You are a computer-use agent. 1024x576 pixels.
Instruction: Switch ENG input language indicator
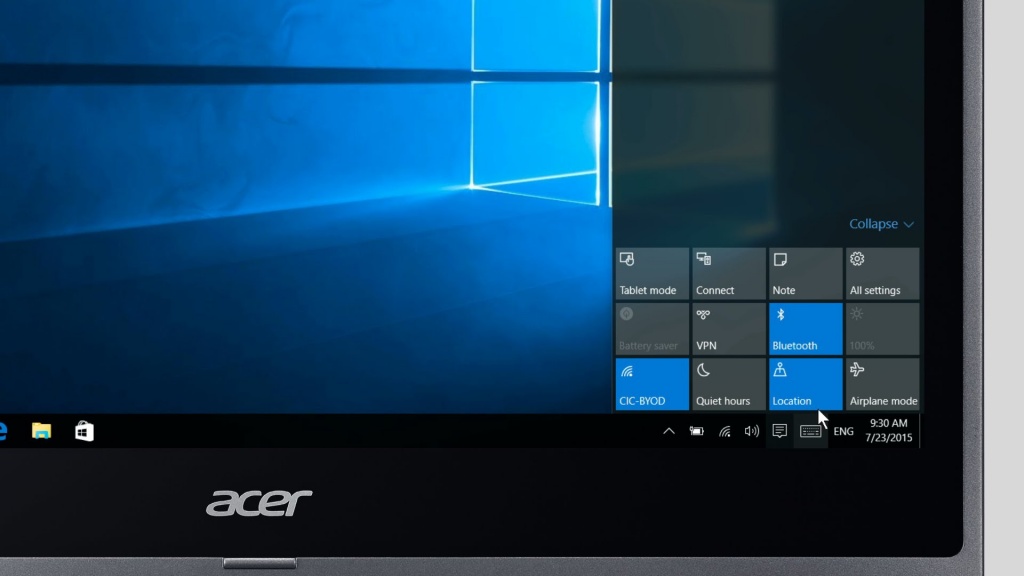tap(844, 431)
